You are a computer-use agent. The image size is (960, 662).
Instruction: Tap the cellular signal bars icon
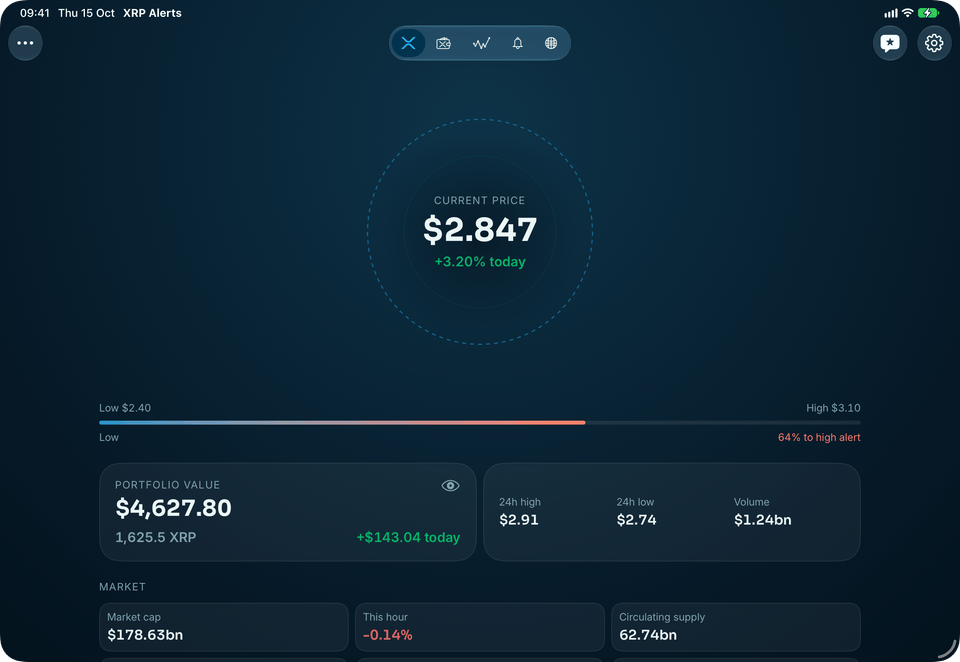pos(891,13)
